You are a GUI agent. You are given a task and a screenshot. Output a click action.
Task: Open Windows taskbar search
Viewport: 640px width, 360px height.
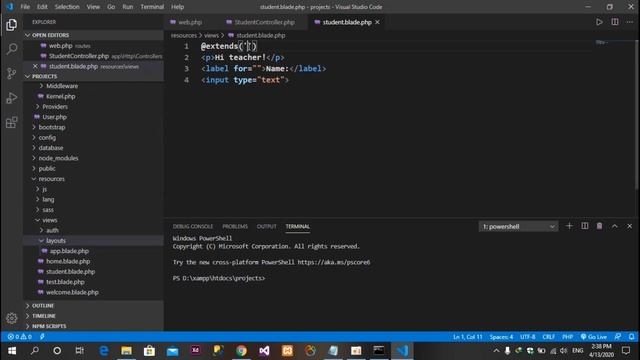[x=35, y=351]
